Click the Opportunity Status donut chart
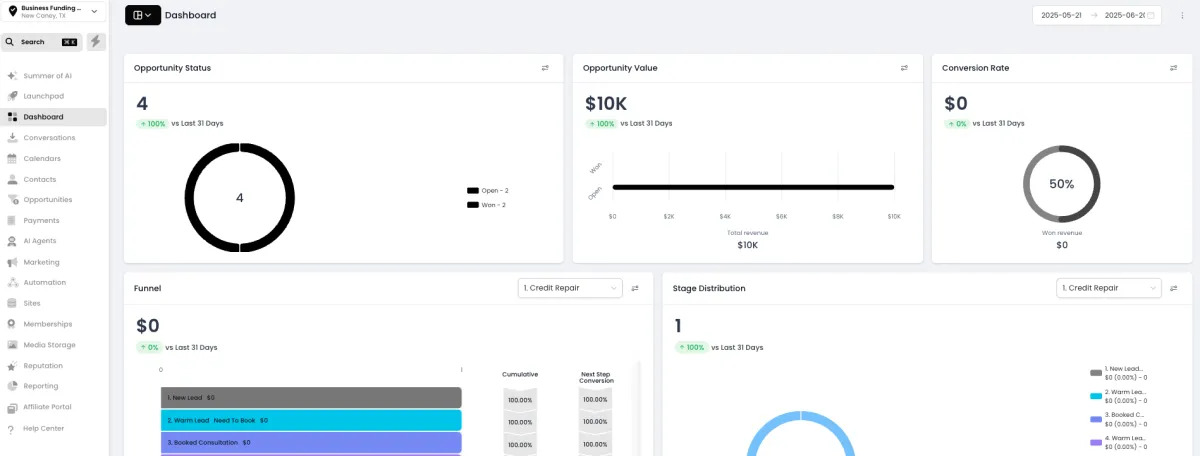1200x456 pixels. (x=240, y=197)
